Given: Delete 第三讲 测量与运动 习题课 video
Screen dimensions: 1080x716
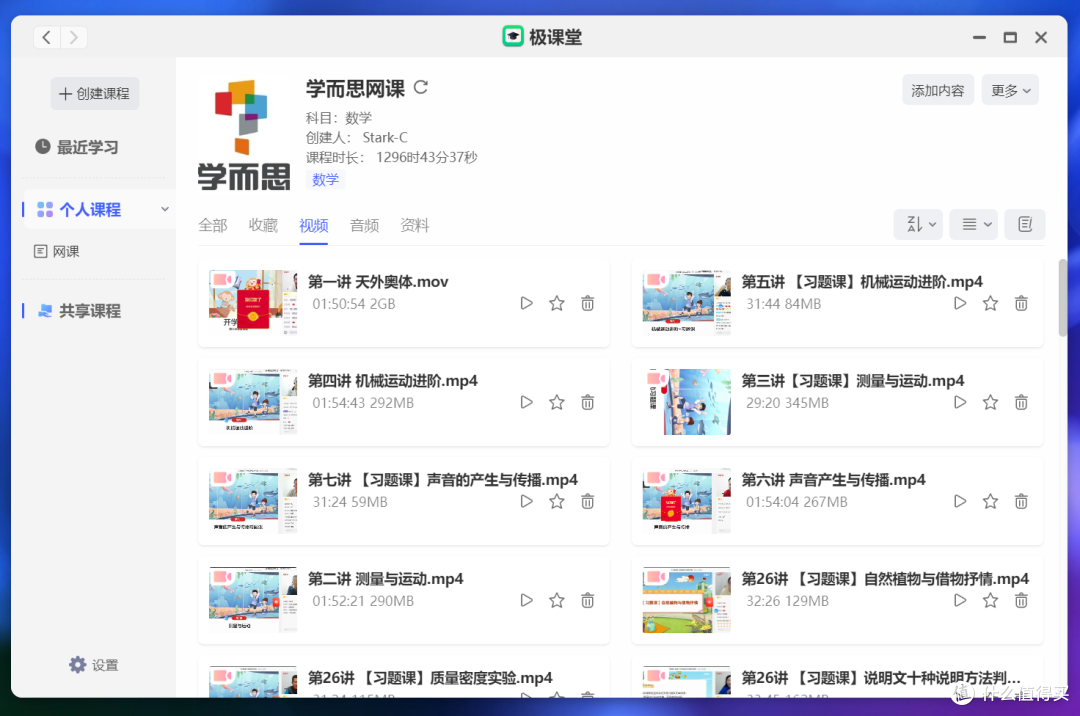Looking at the screenshot, I should click(1021, 402).
